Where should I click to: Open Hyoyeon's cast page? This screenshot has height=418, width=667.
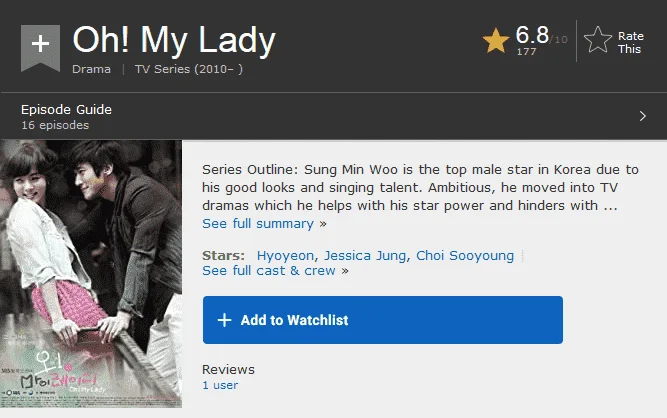tap(285, 256)
